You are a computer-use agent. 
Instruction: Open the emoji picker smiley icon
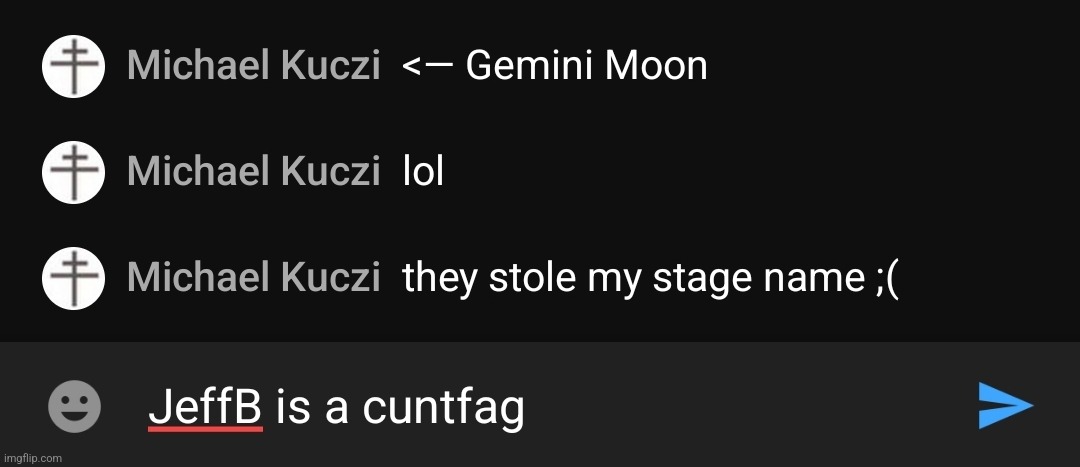click(x=74, y=406)
